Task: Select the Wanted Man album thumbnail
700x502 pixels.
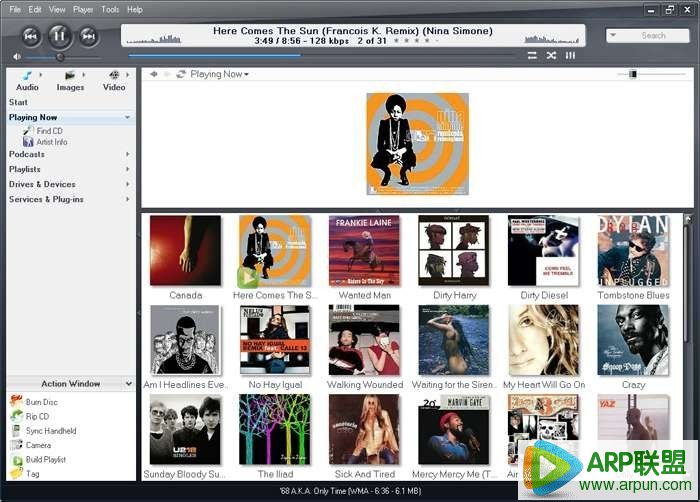Action: tap(364, 251)
